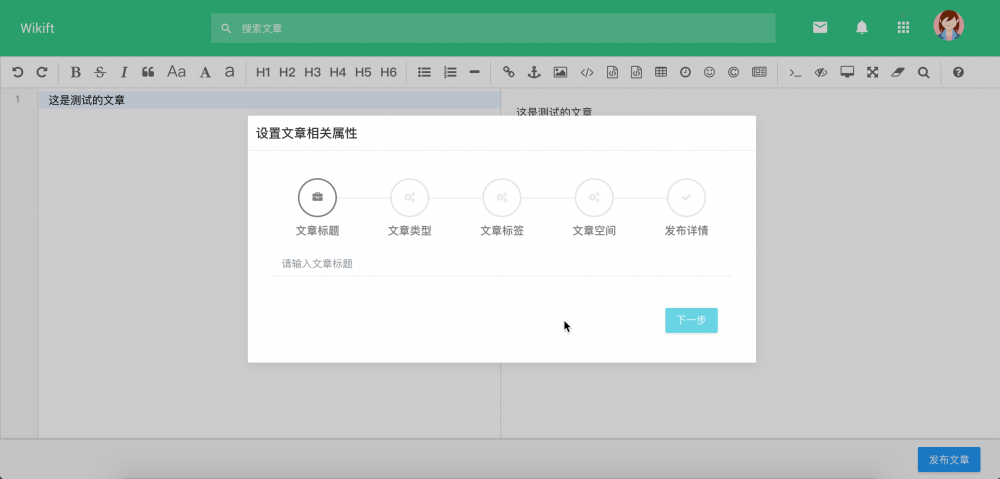
Task: Click the 发布文章 button
Action: [949, 459]
